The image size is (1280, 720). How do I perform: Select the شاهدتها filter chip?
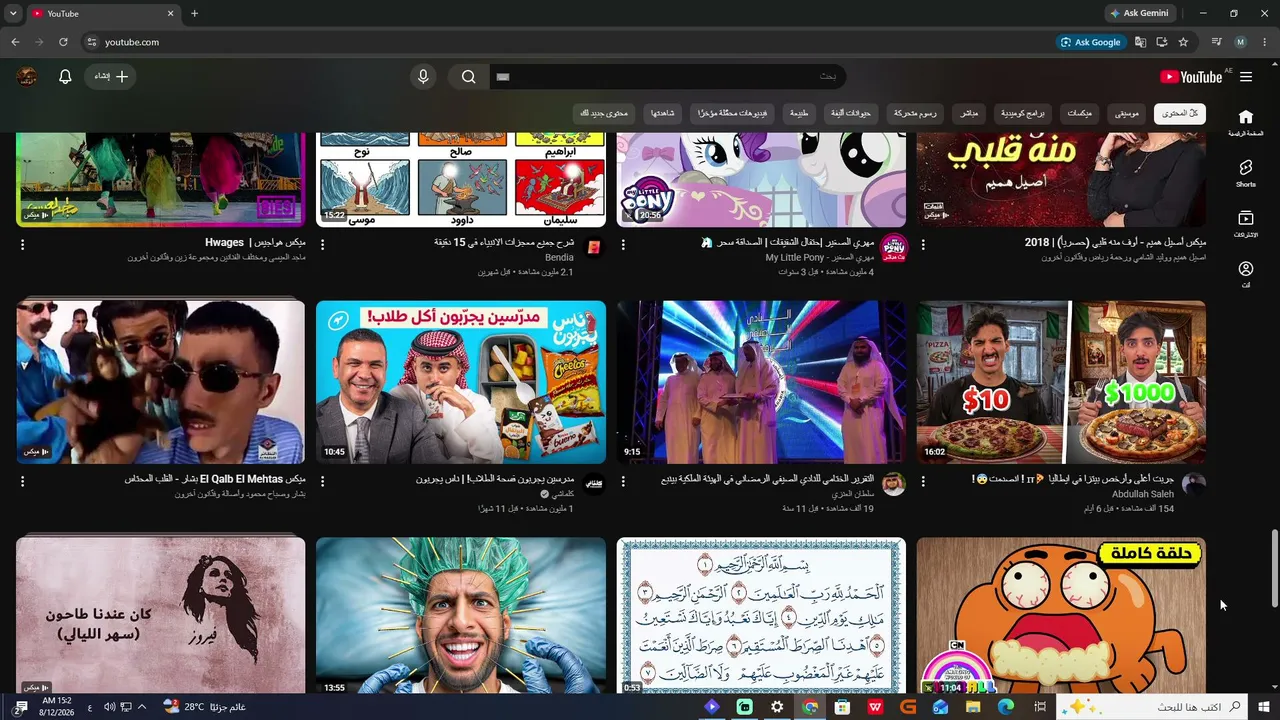pos(662,114)
